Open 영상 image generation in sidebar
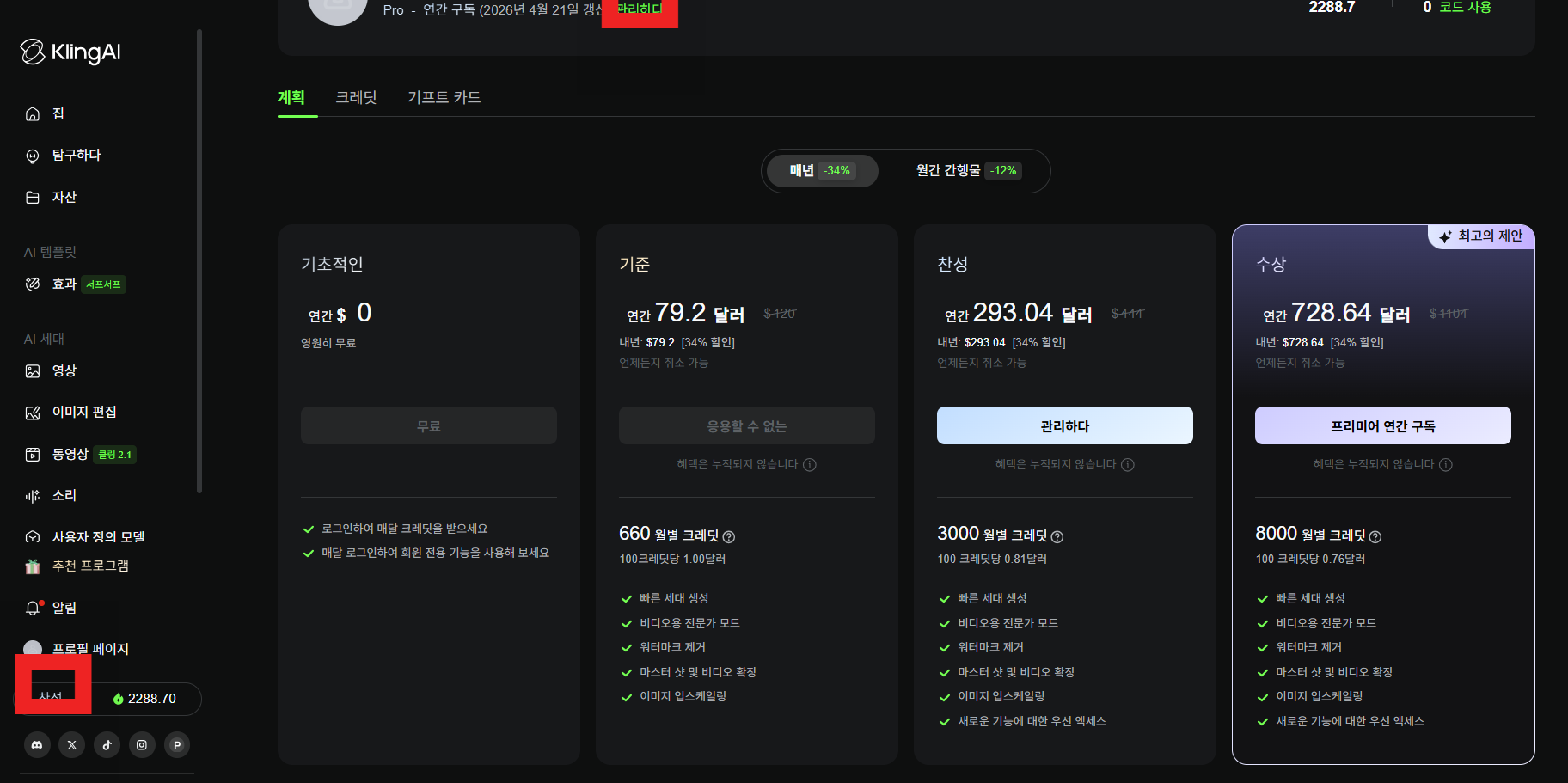 pyautogui.click(x=52, y=370)
